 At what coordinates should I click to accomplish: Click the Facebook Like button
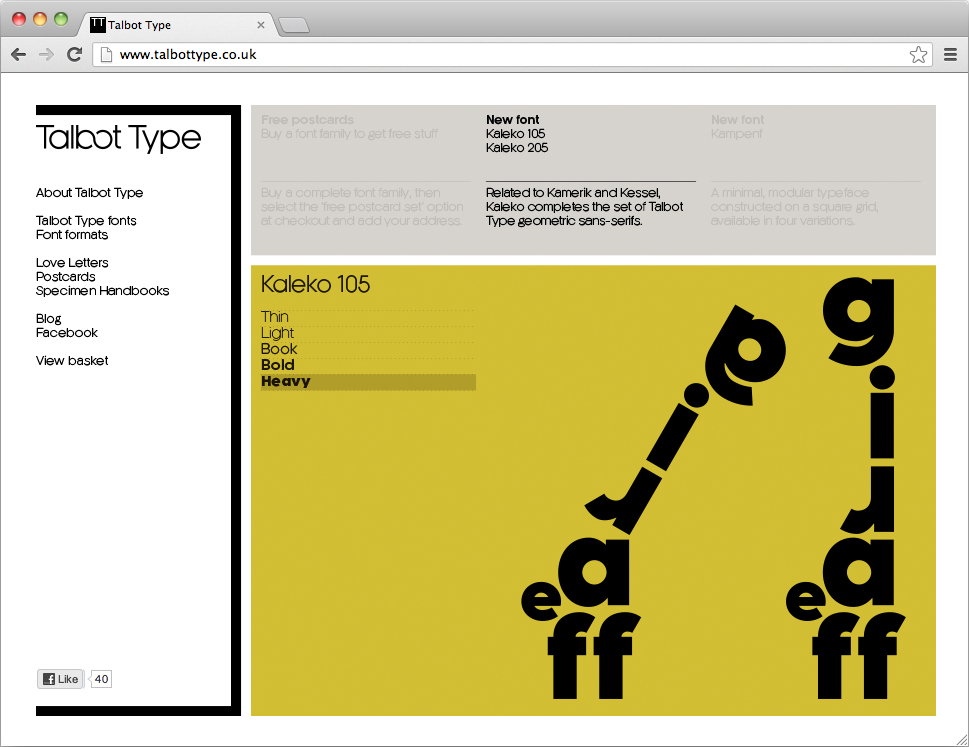click(60, 679)
